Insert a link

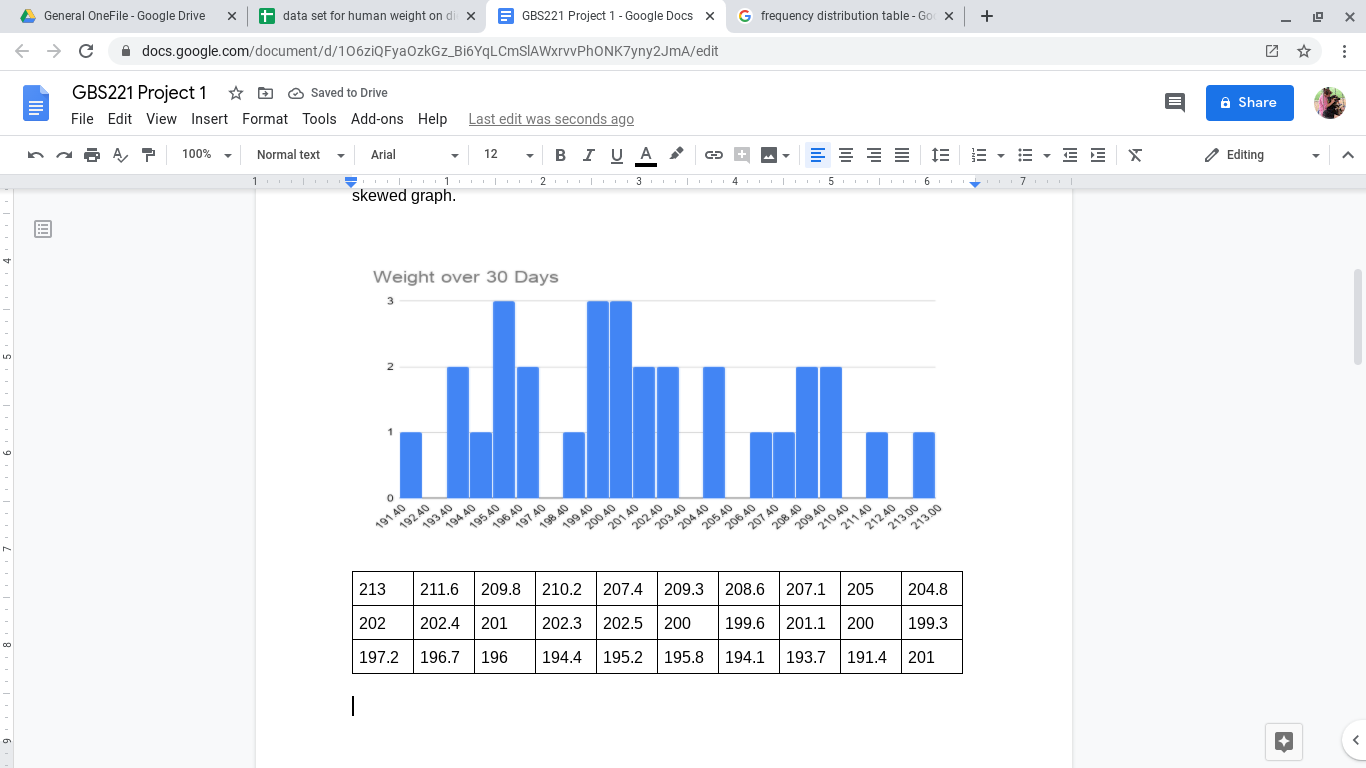pyautogui.click(x=713, y=155)
